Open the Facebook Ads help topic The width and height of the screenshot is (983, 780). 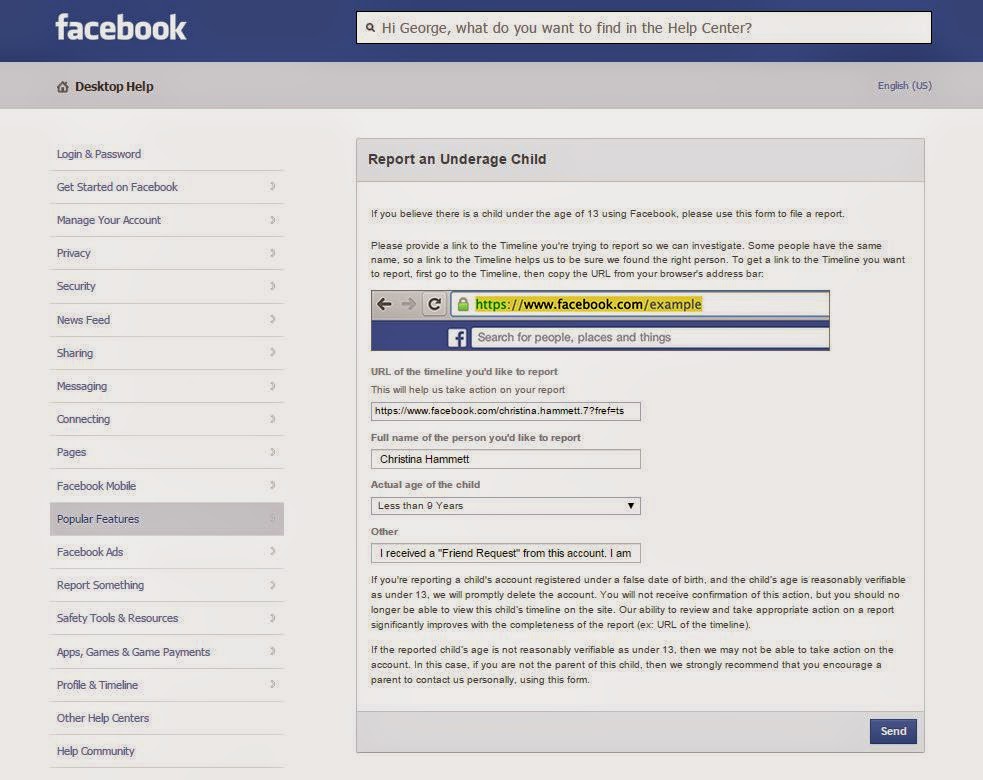pos(90,552)
